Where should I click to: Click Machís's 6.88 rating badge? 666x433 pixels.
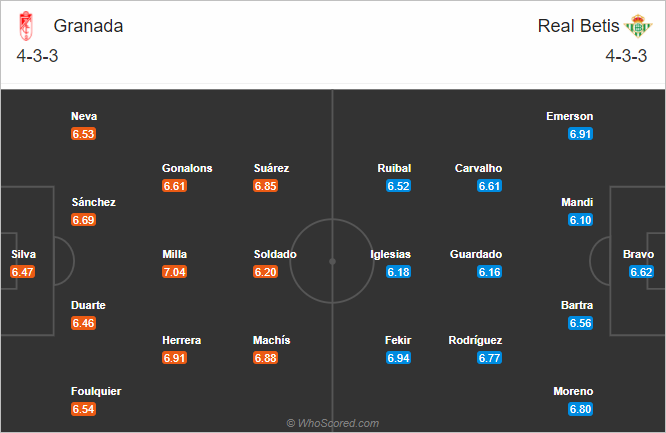click(x=265, y=358)
